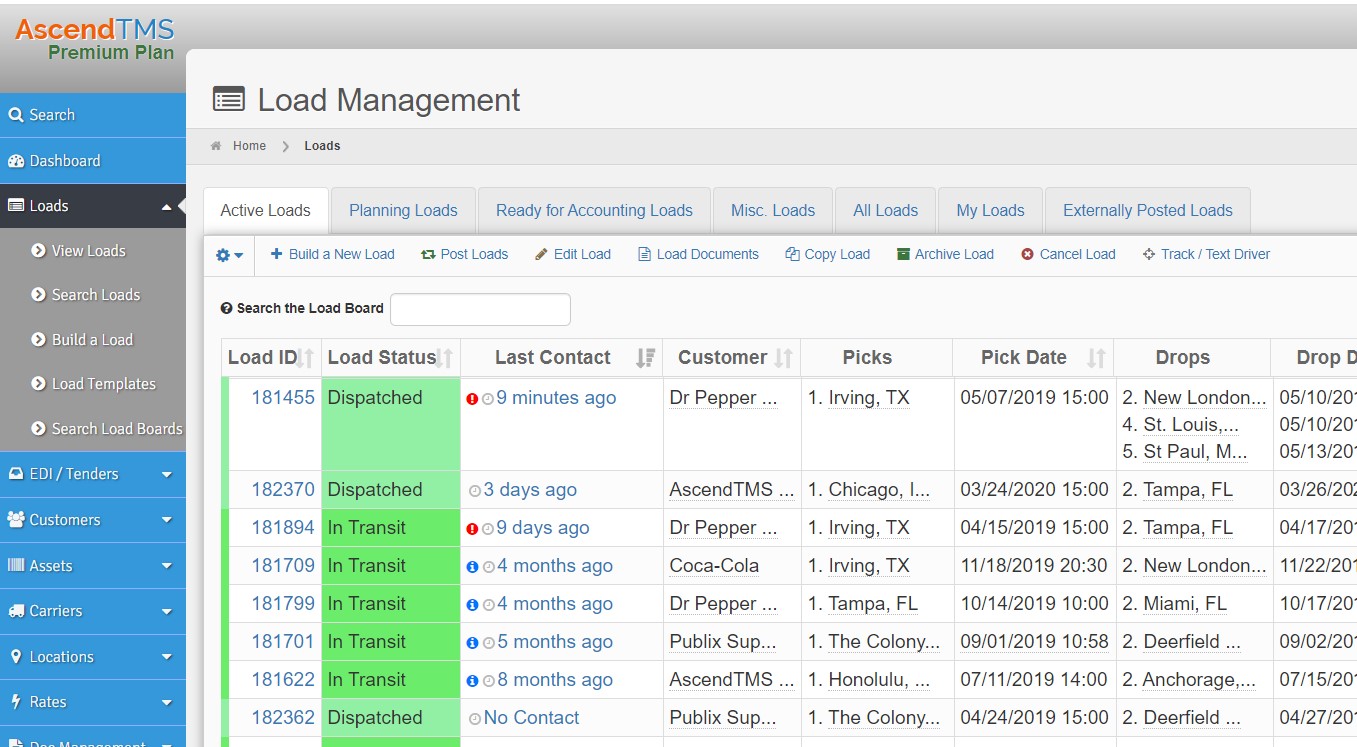Image resolution: width=1357 pixels, height=747 pixels.
Task: Open load 181622 link
Action: 283,680
